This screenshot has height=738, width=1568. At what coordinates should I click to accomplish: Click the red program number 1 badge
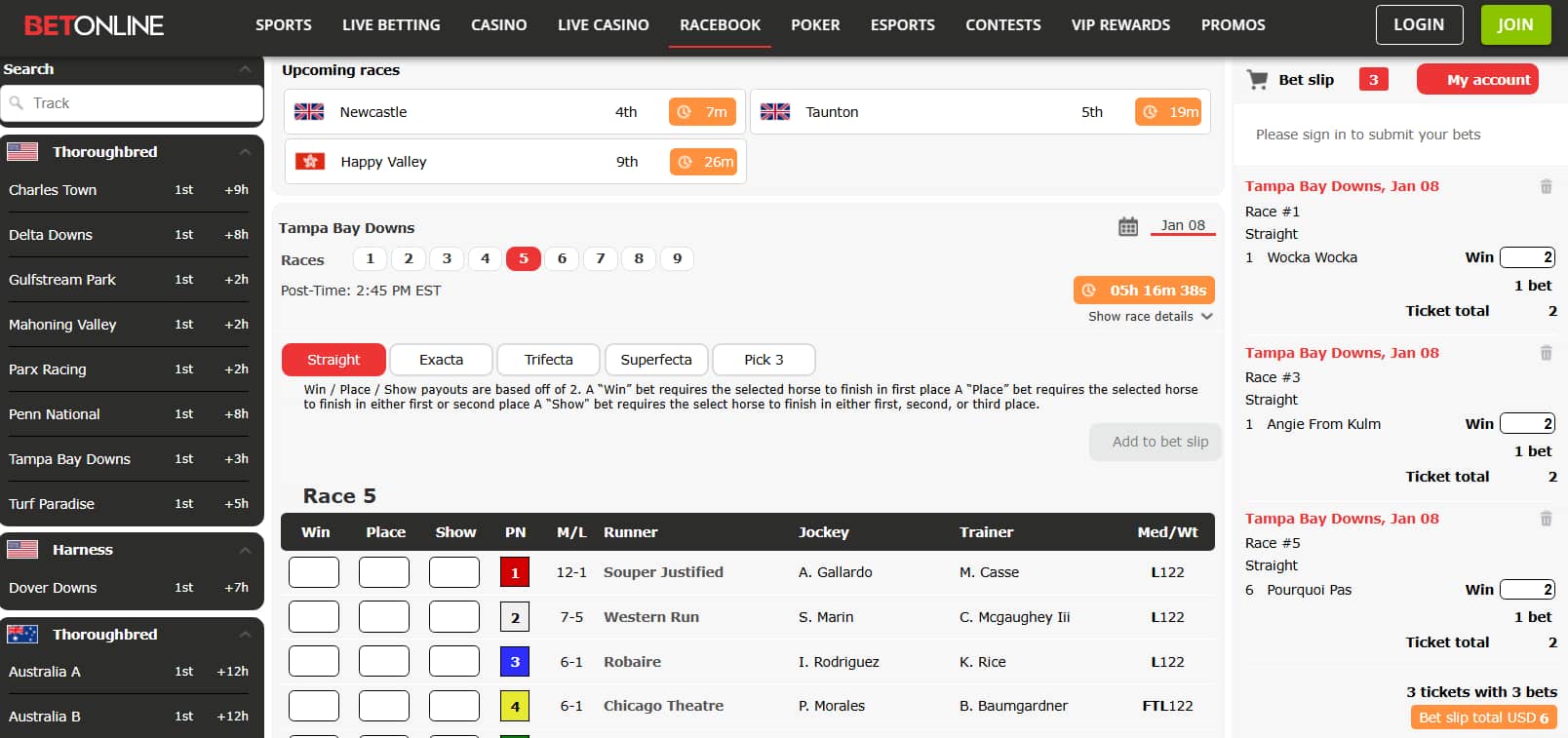[515, 572]
